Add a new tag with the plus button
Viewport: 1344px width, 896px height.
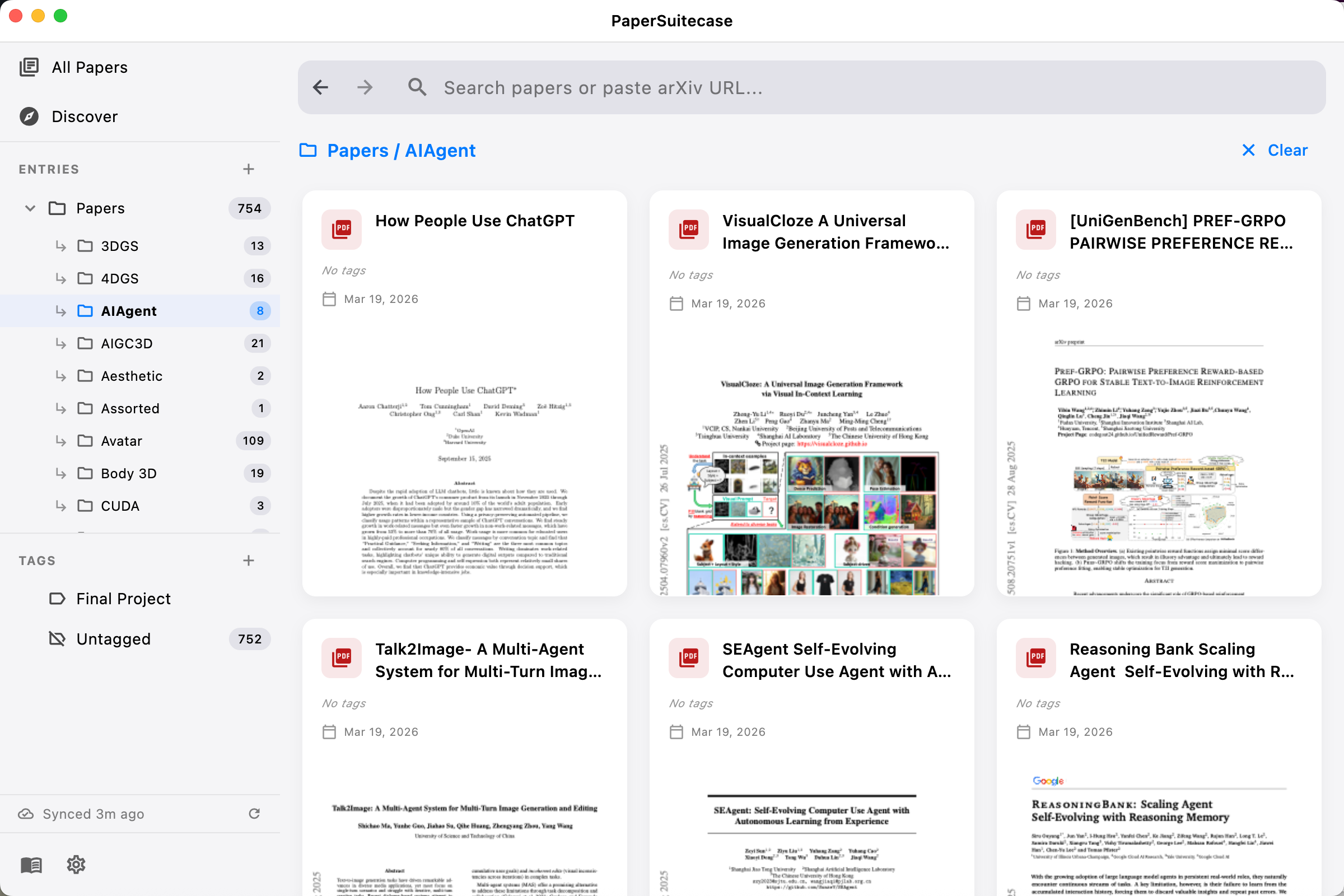tap(249, 560)
